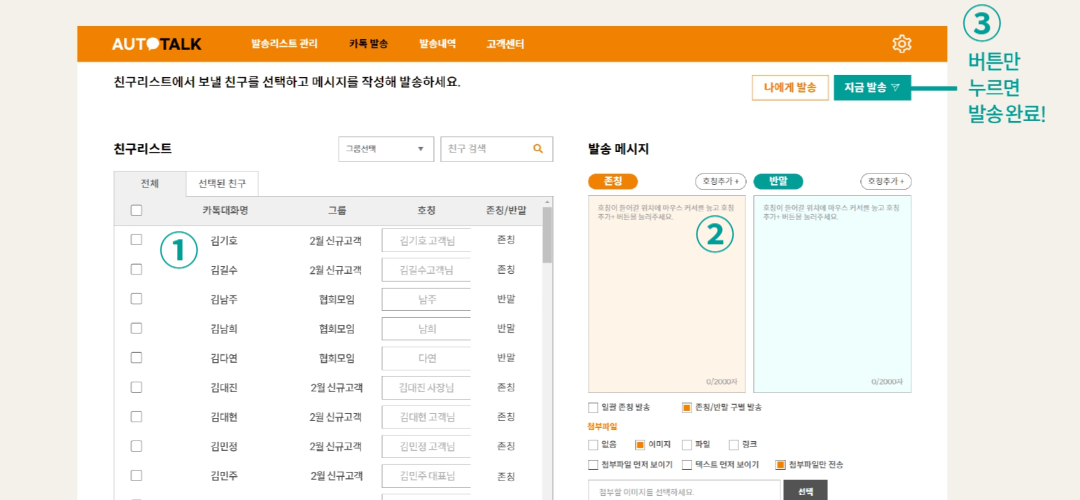
Task: Click the teal 반말 message label
Action: point(778,181)
